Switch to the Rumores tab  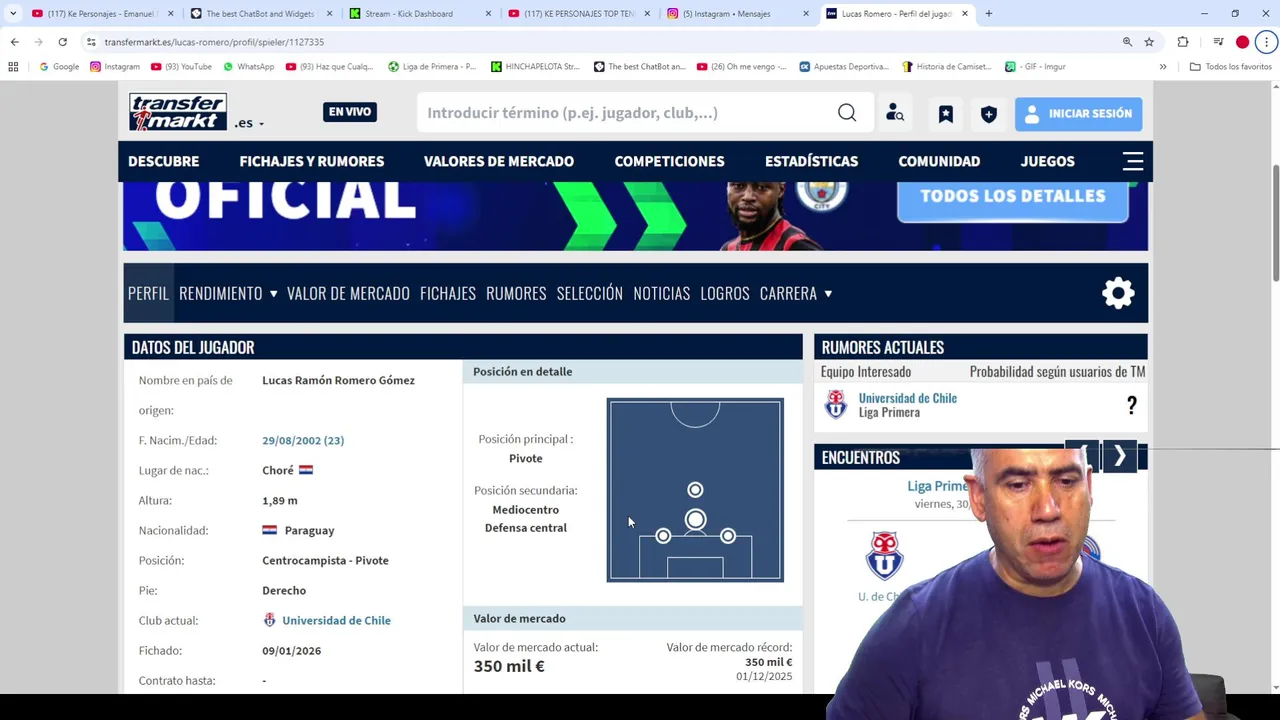click(x=516, y=293)
